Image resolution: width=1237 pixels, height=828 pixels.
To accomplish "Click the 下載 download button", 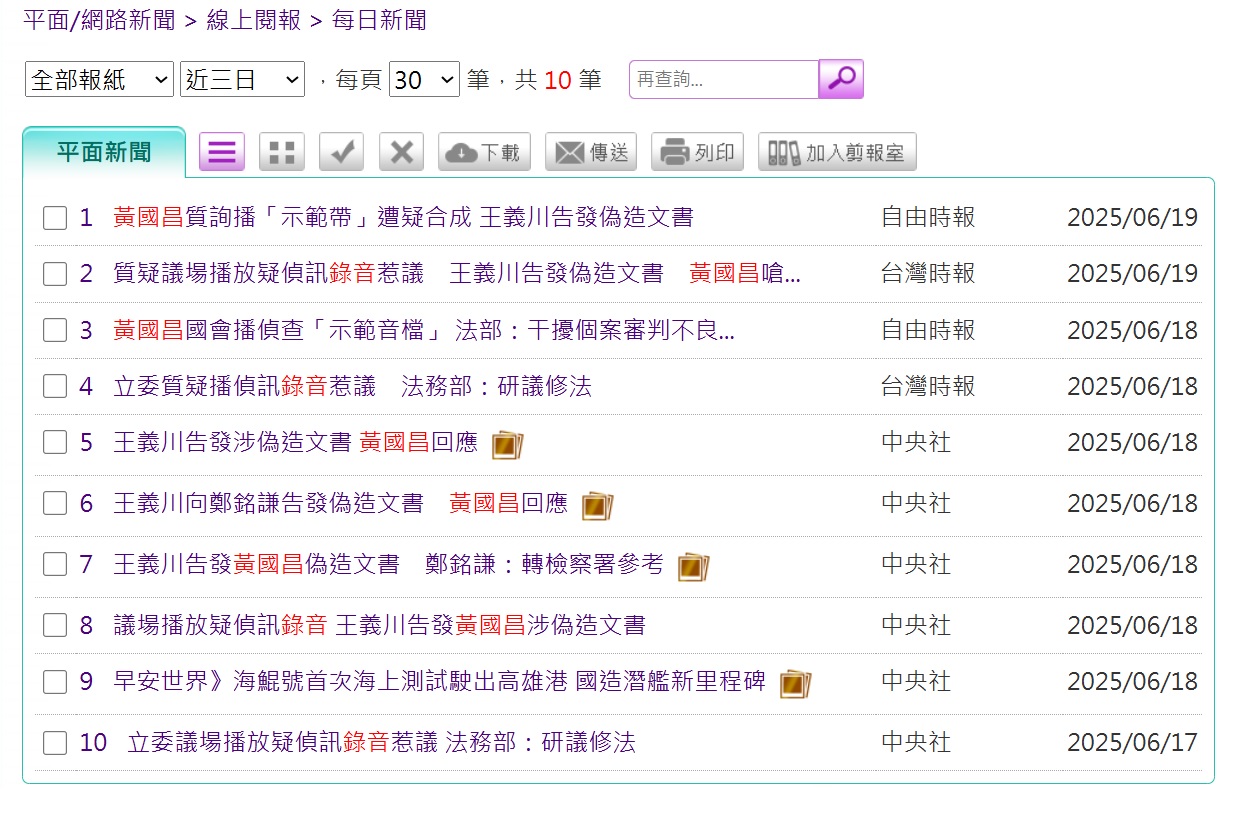I will (x=484, y=152).
